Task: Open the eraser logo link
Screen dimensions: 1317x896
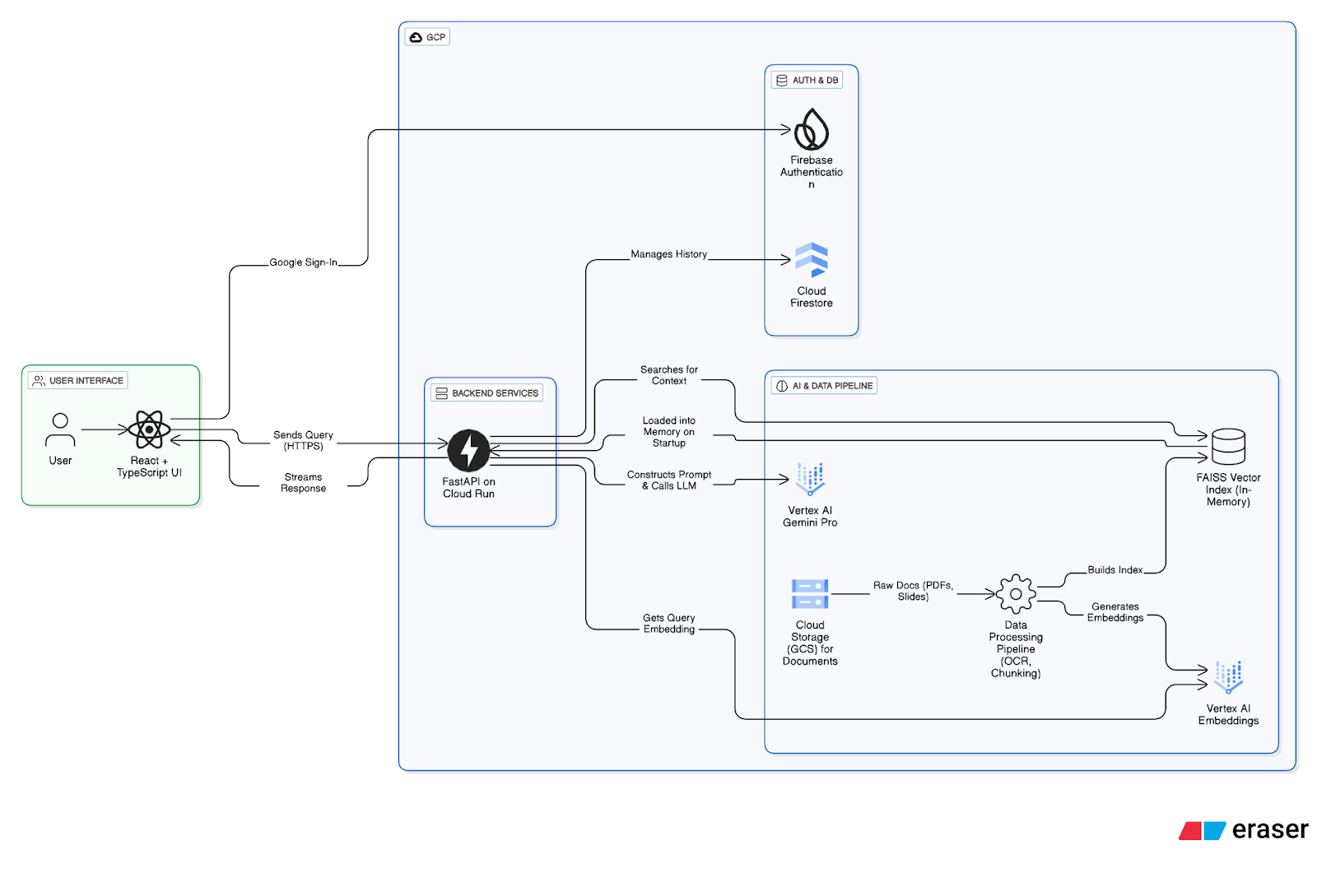Action: (1244, 830)
